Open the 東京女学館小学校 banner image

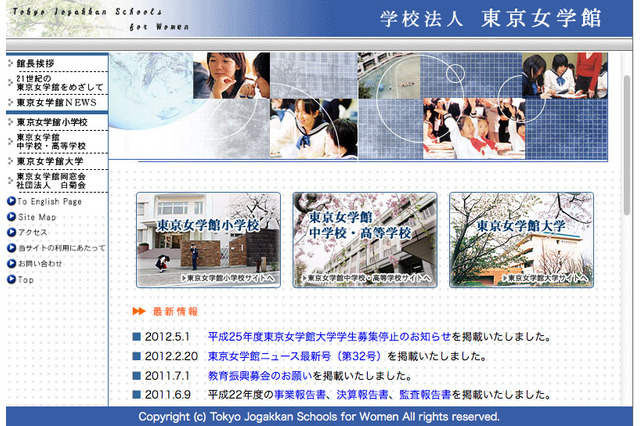208,240
